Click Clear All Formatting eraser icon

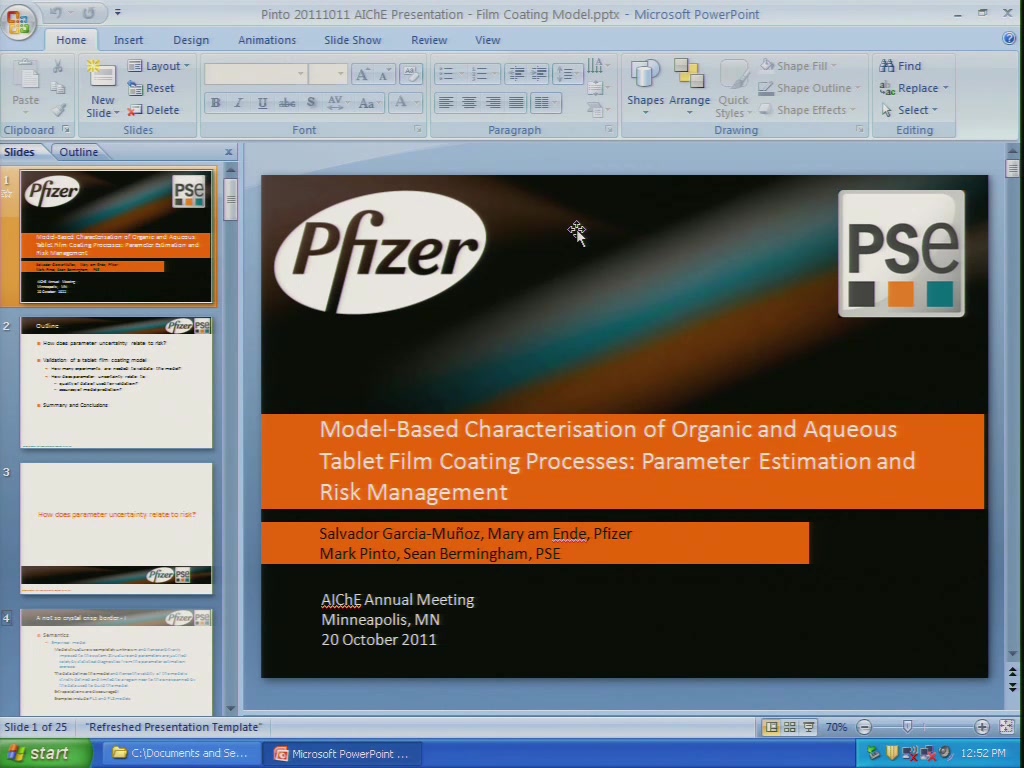click(x=411, y=74)
